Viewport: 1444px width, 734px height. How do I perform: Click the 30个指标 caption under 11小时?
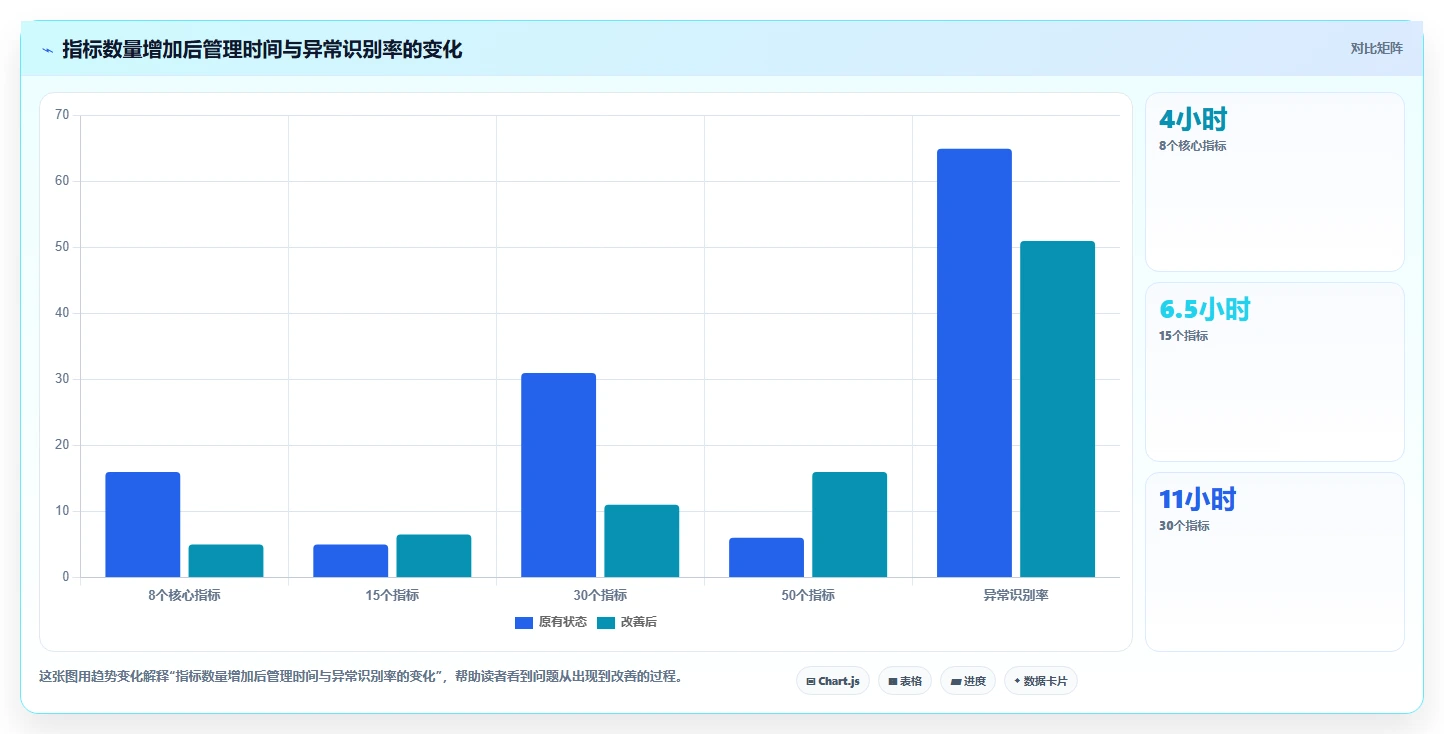click(x=1184, y=526)
